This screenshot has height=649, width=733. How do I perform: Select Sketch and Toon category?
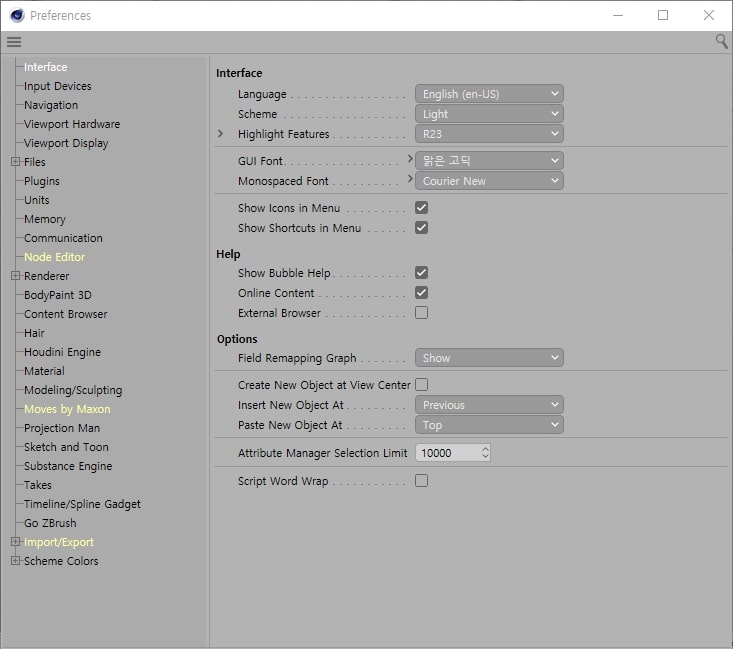pyautogui.click(x=66, y=447)
